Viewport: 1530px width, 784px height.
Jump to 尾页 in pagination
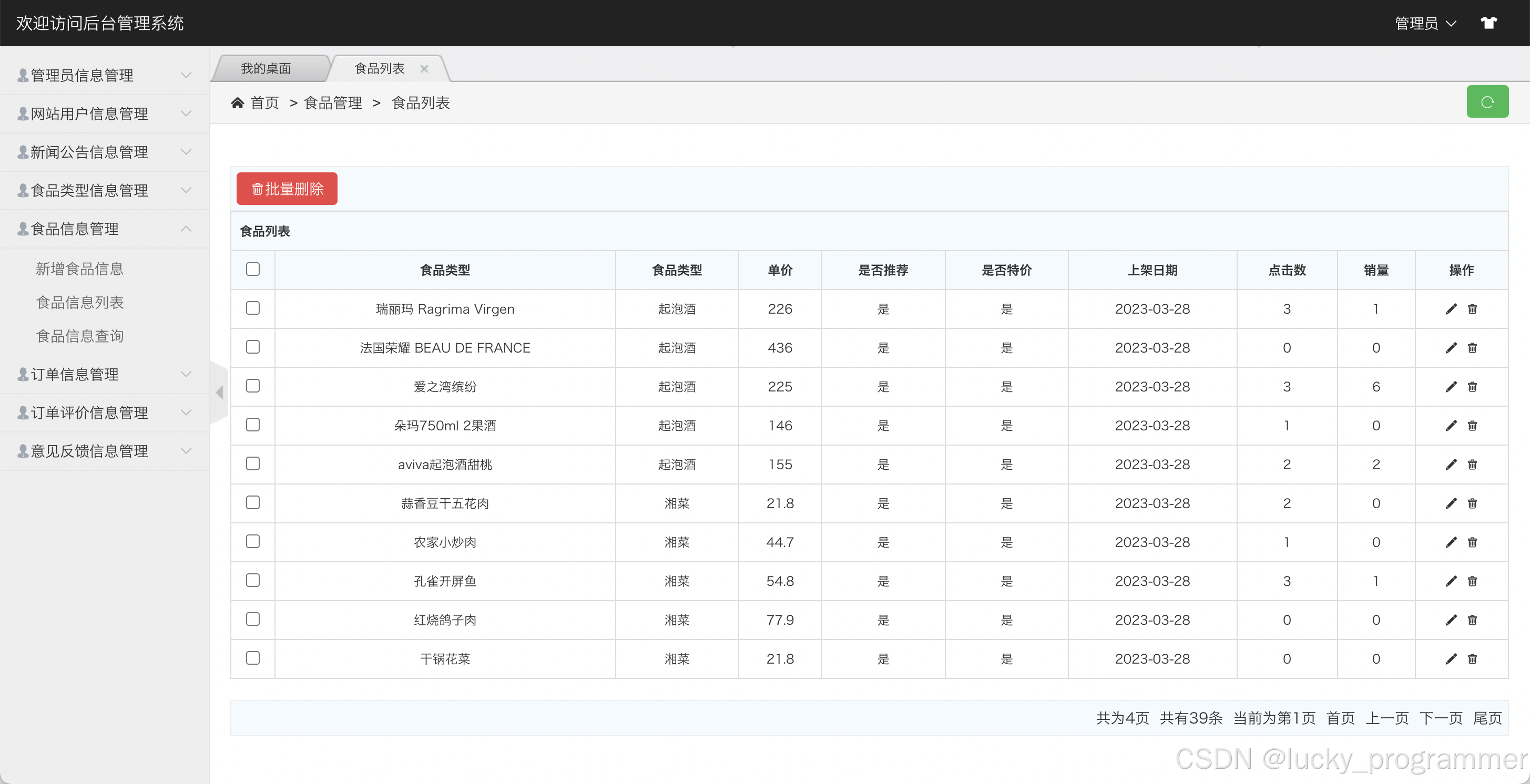(x=1487, y=718)
